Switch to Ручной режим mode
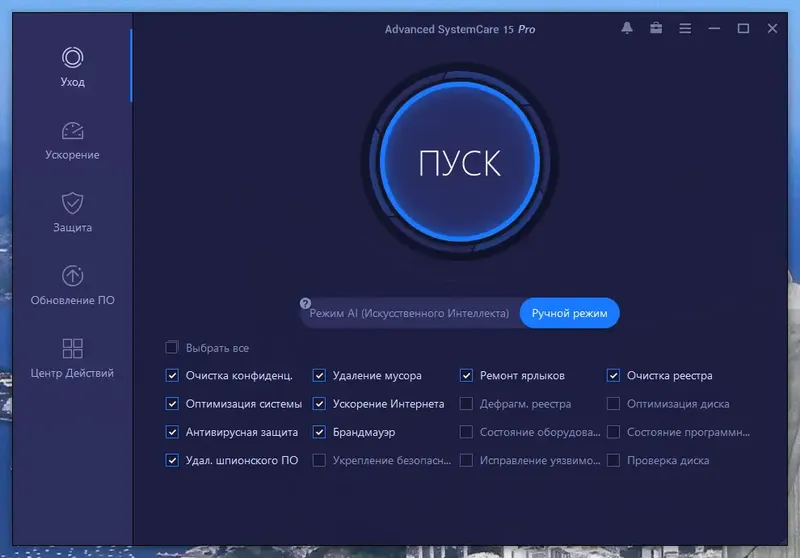 (x=569, y=313)
